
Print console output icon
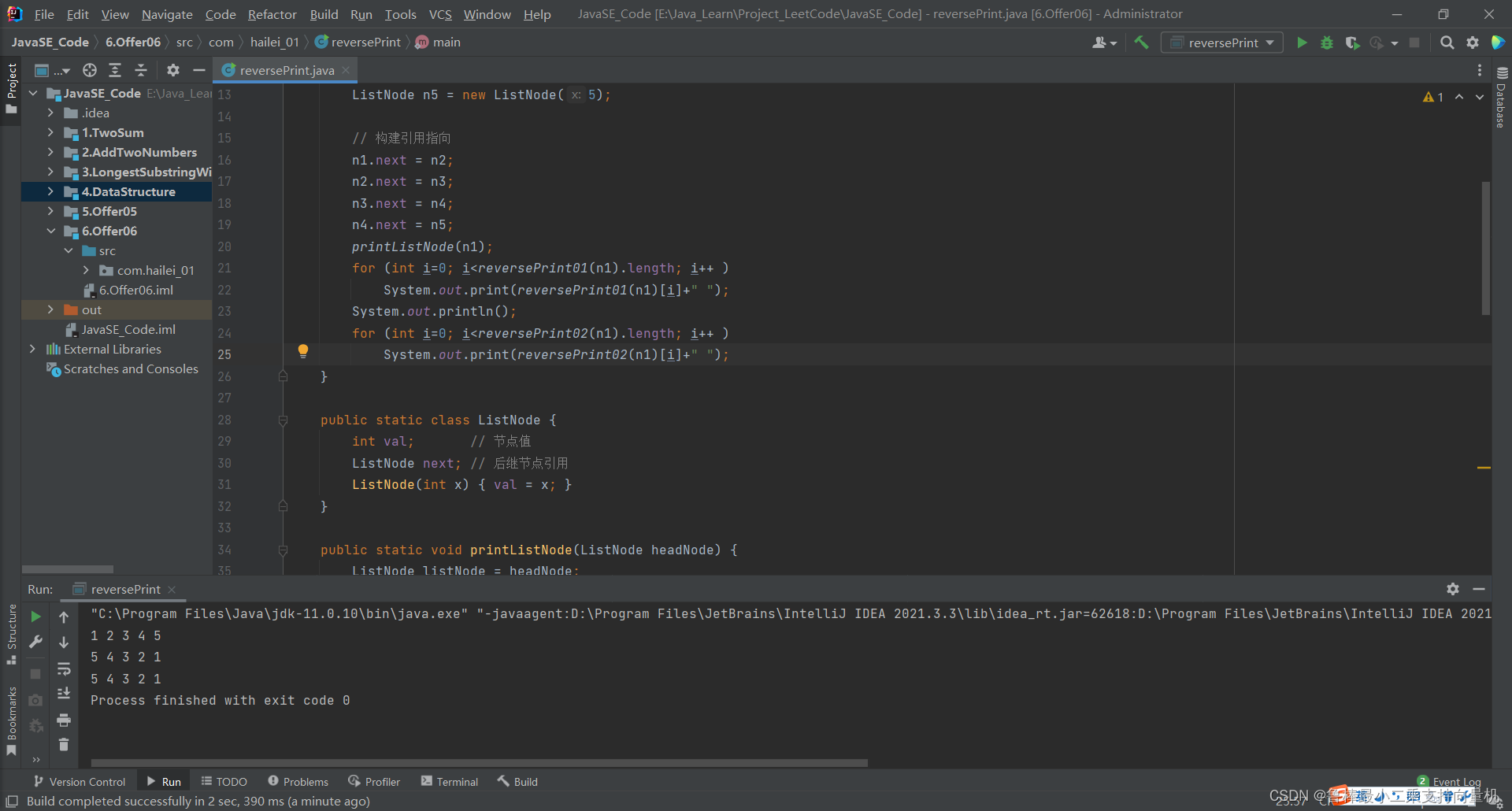[64, 720]
